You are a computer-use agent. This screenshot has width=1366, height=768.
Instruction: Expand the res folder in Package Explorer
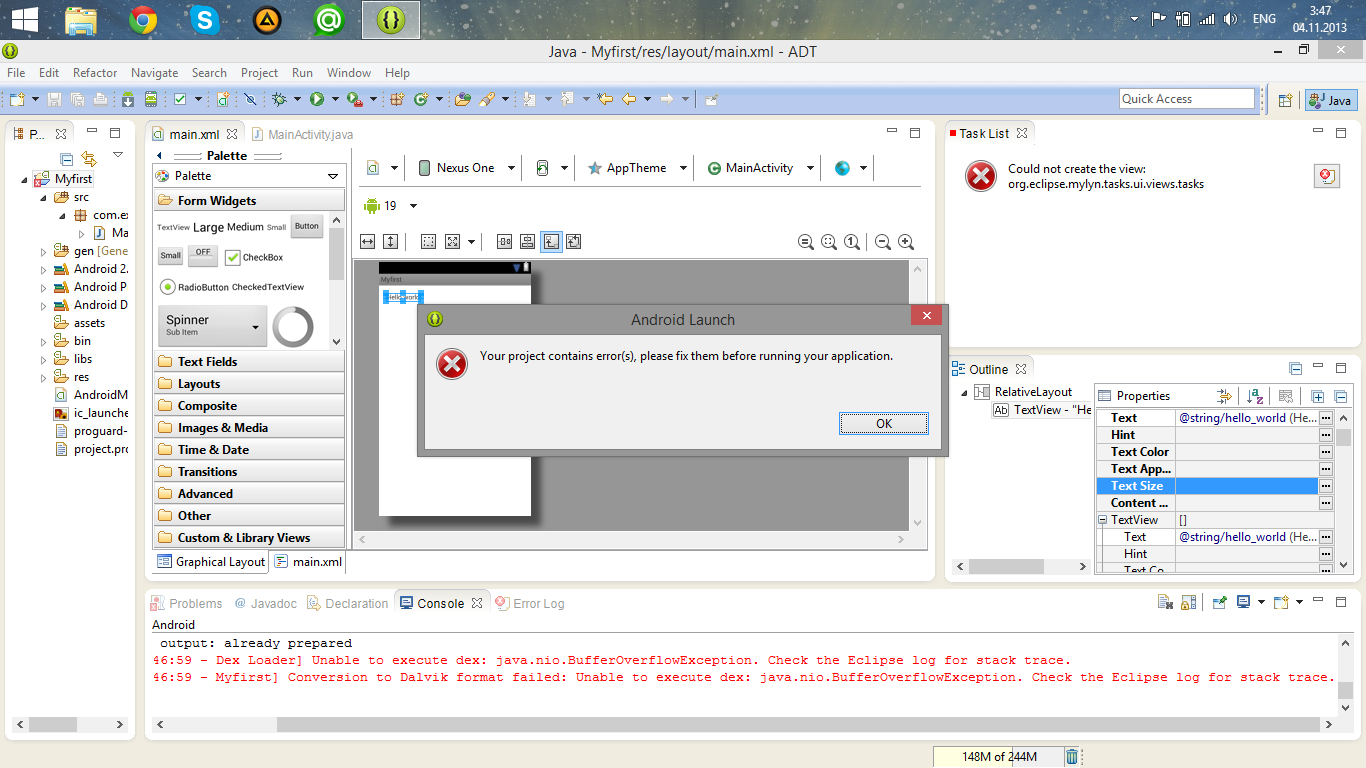[x=43, y=377]
